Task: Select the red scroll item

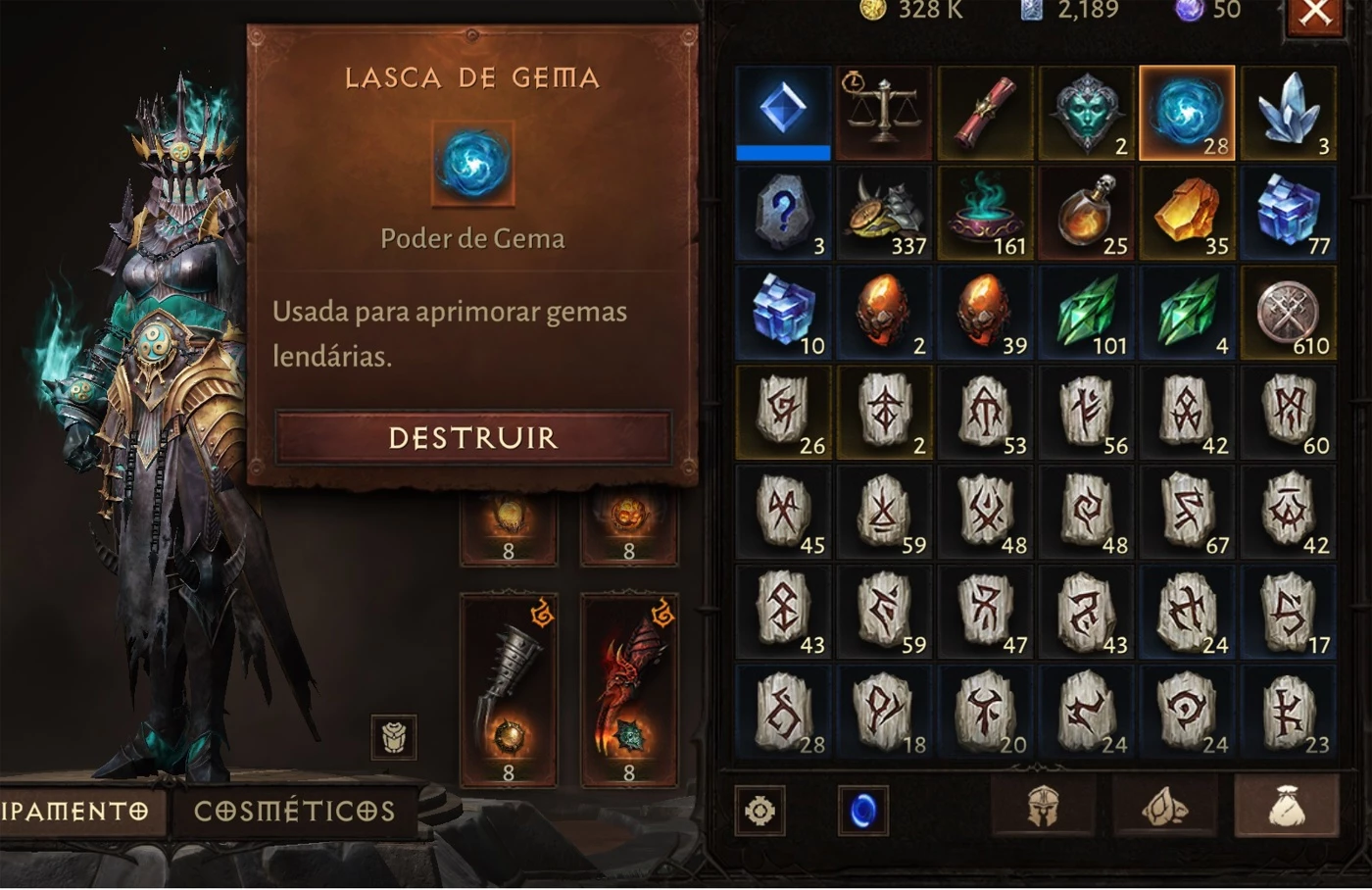Action: 986,113
